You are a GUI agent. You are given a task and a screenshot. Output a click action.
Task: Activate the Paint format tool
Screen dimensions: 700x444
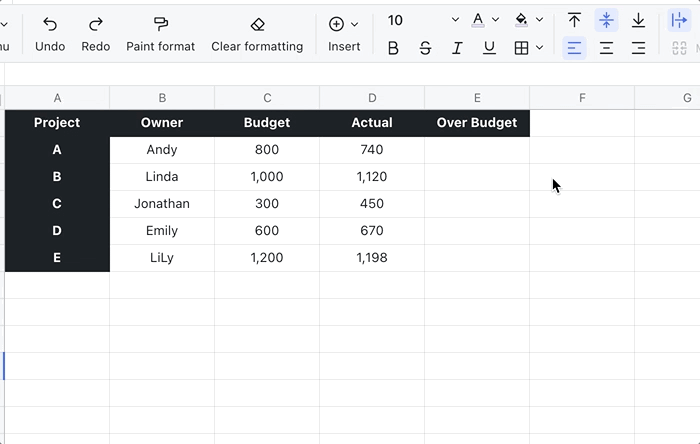161,33
